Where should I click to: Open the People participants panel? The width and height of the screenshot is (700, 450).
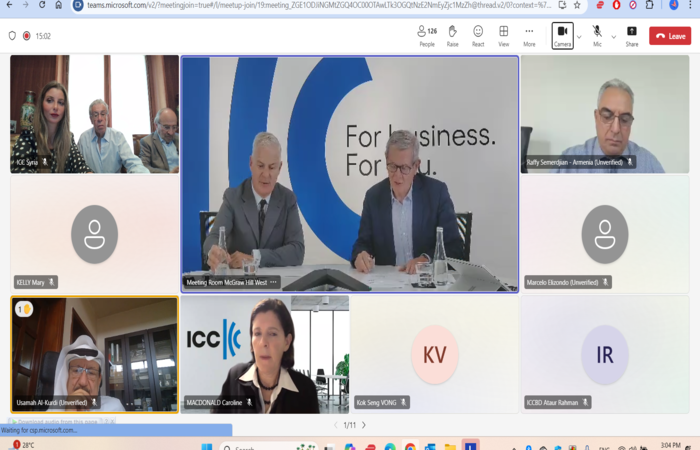(427, 35)
